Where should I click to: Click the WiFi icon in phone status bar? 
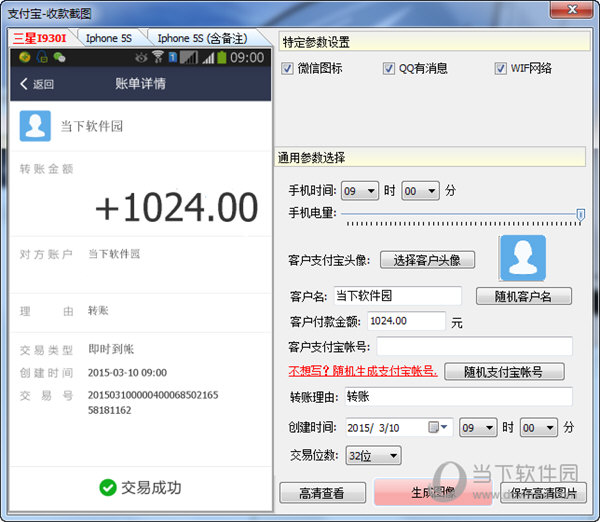pos(157,57)
